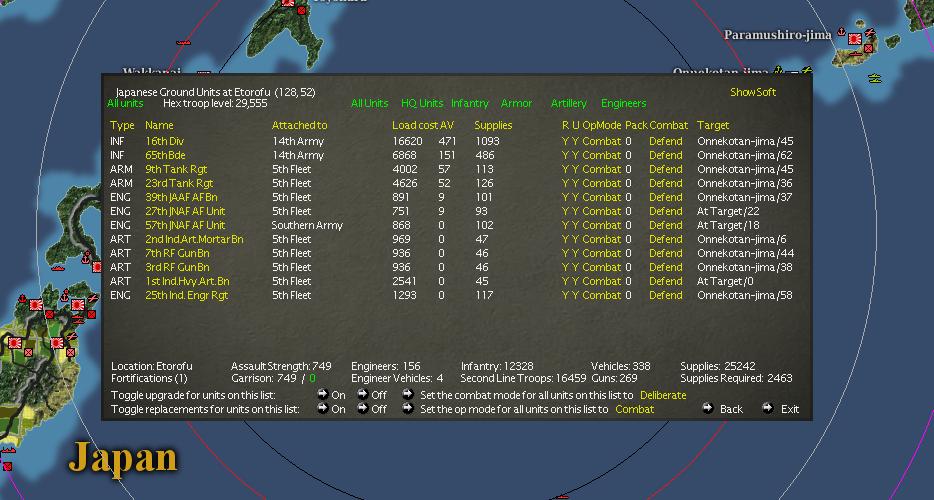Toggle upgrade (U) flag for 9th Tank Rgt
934x500 pixels.
click(x=575, y=169)
